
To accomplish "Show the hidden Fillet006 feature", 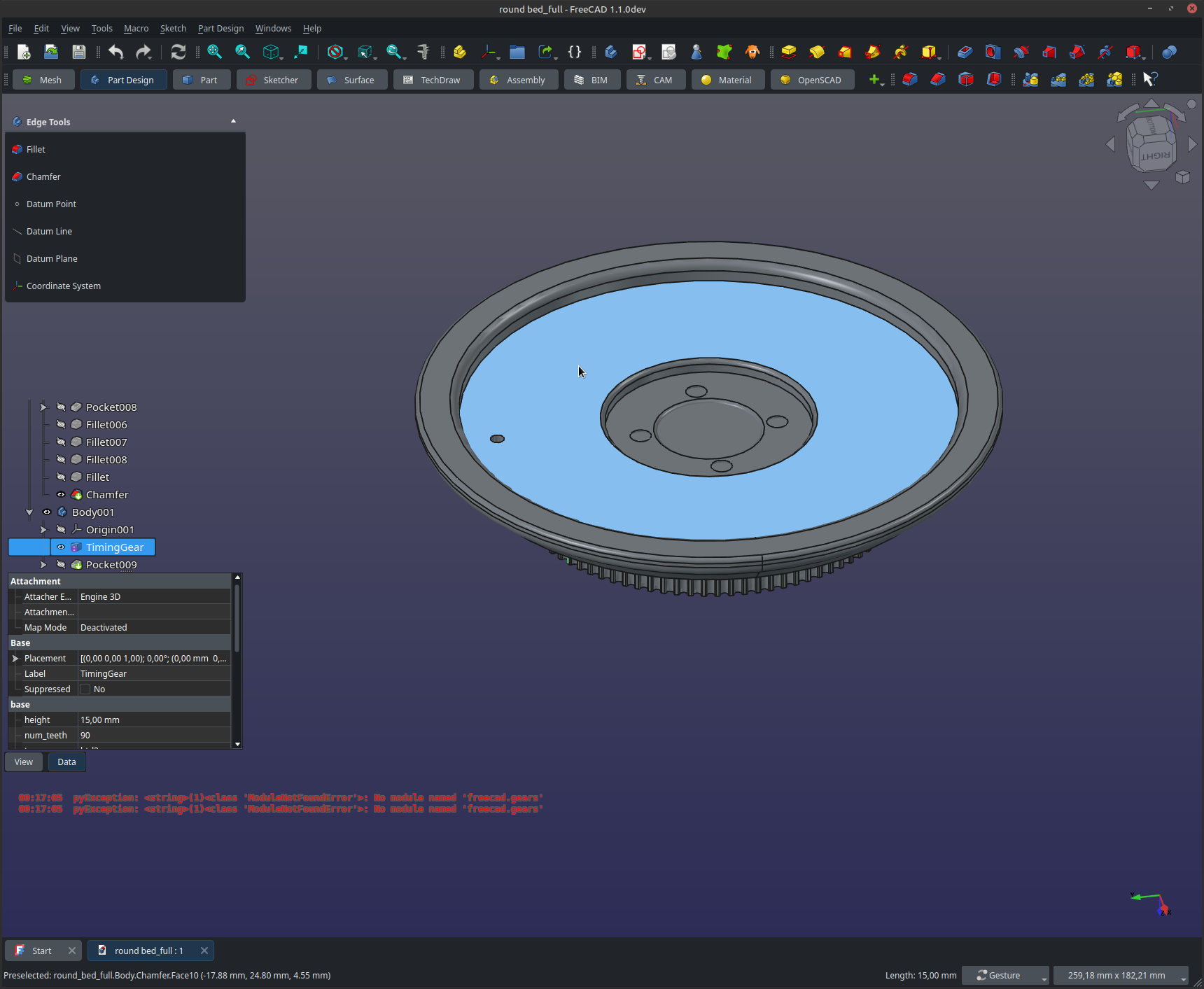I will coord(61,425).
